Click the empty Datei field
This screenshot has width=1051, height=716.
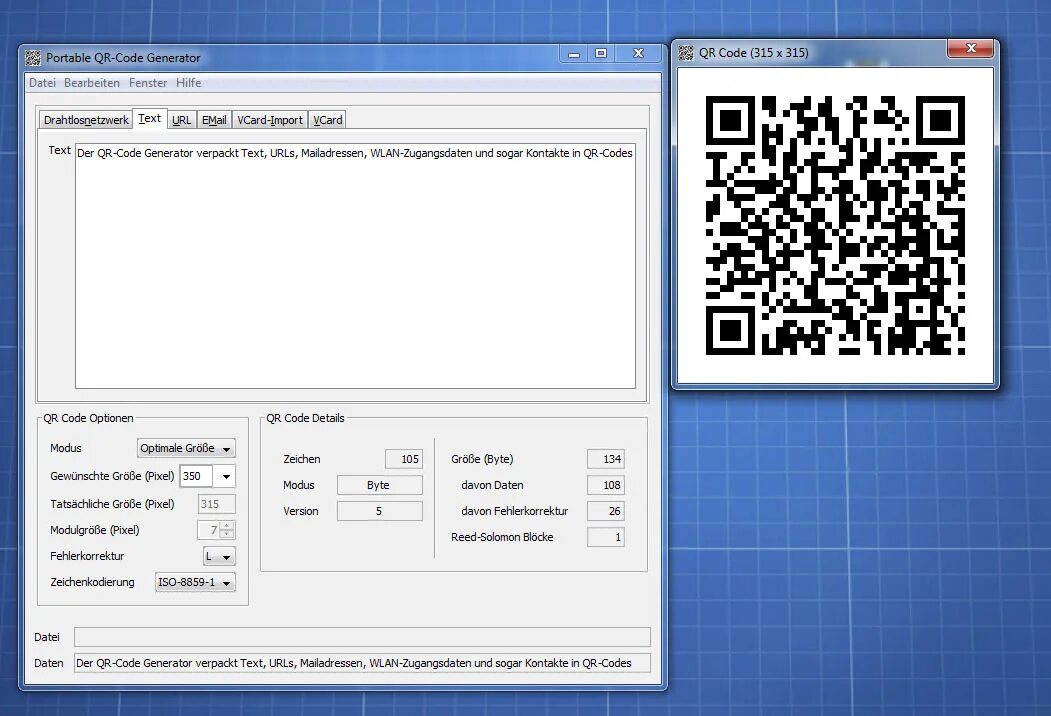pyautogui.click(x=362, y=637)
